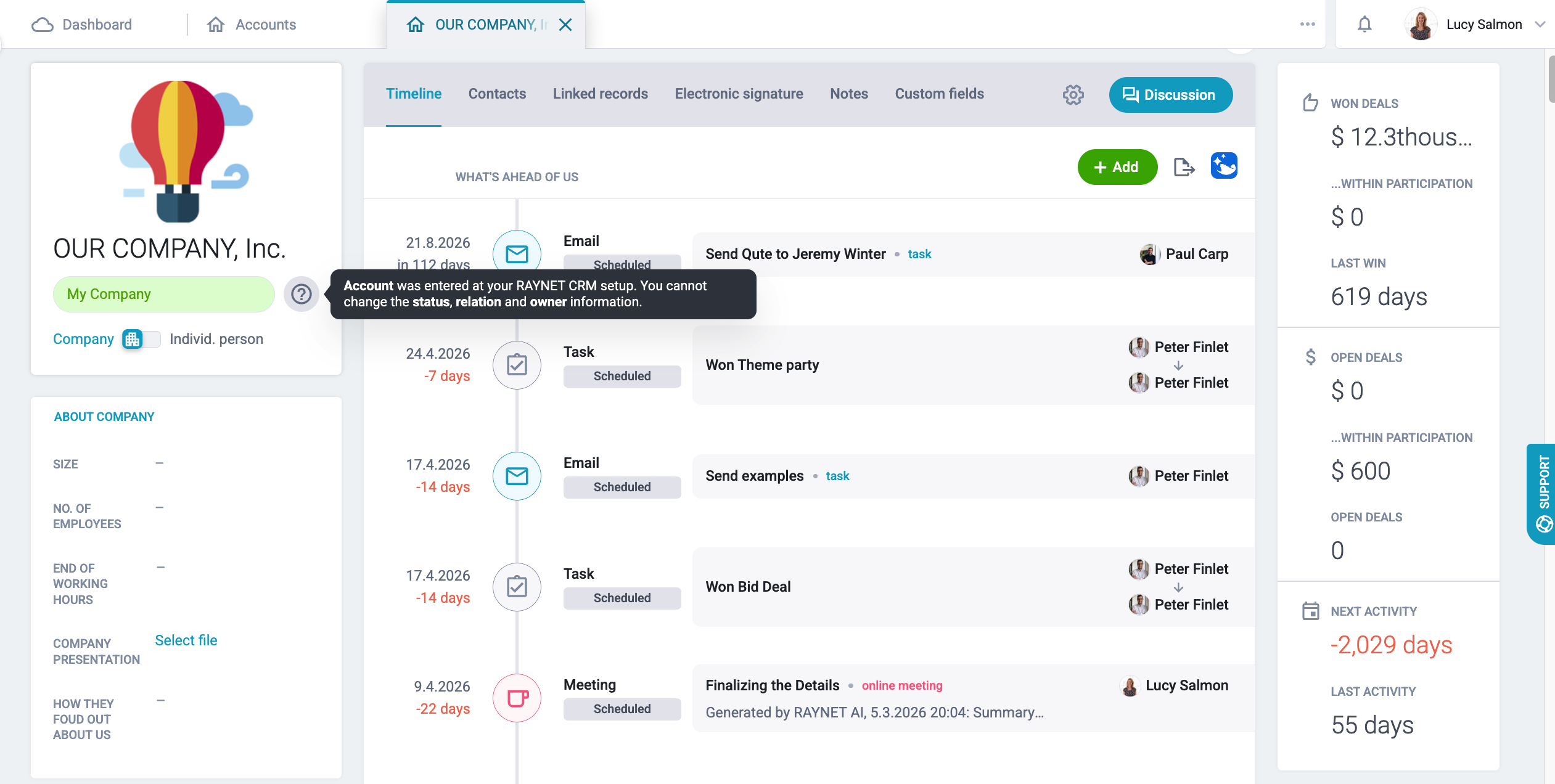Image resolution: width=1555 pixels, height=784 pixels.
Task: Click the Size field value
Action: 160,463
